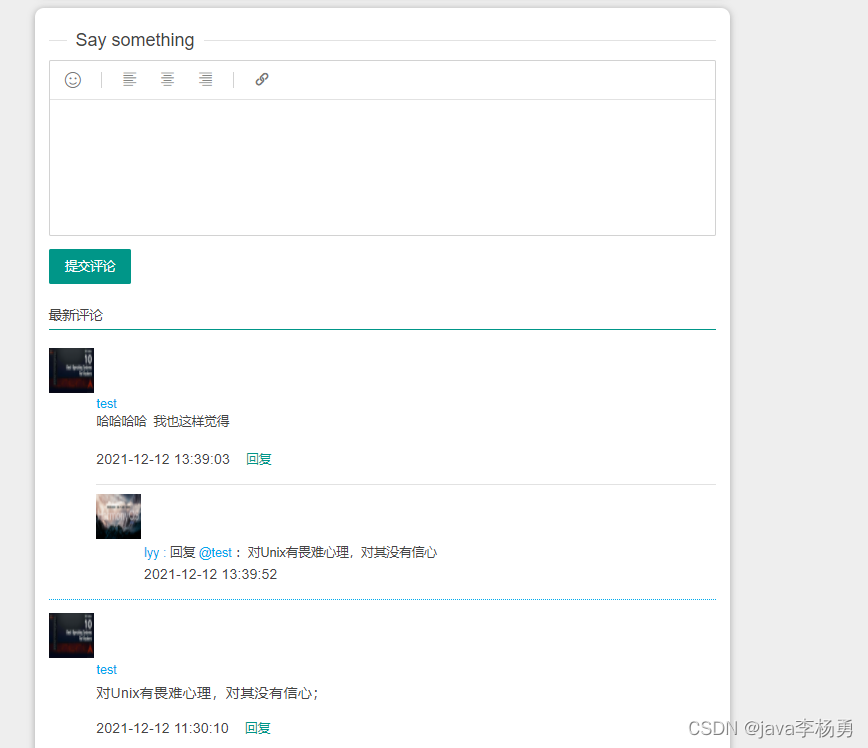Click 回复 on test's second comment

(x=257, y=727)
